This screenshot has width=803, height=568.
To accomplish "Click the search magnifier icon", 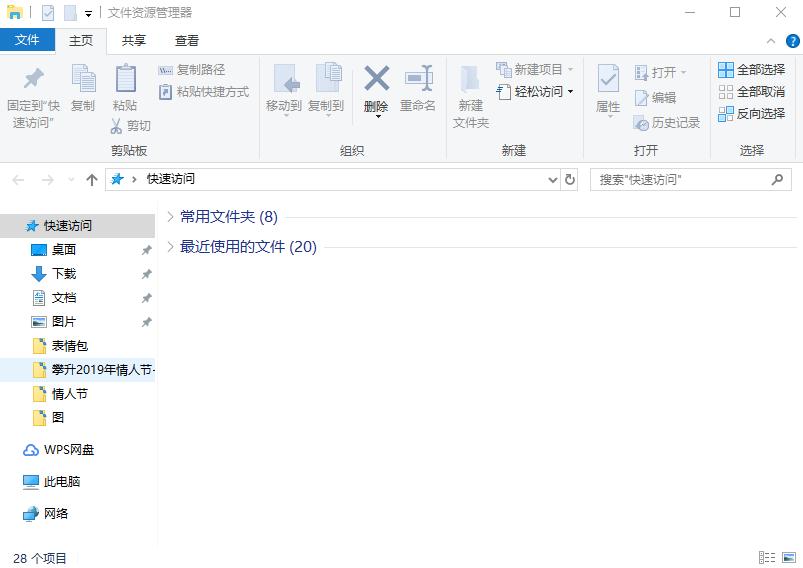I will [777, 180].
